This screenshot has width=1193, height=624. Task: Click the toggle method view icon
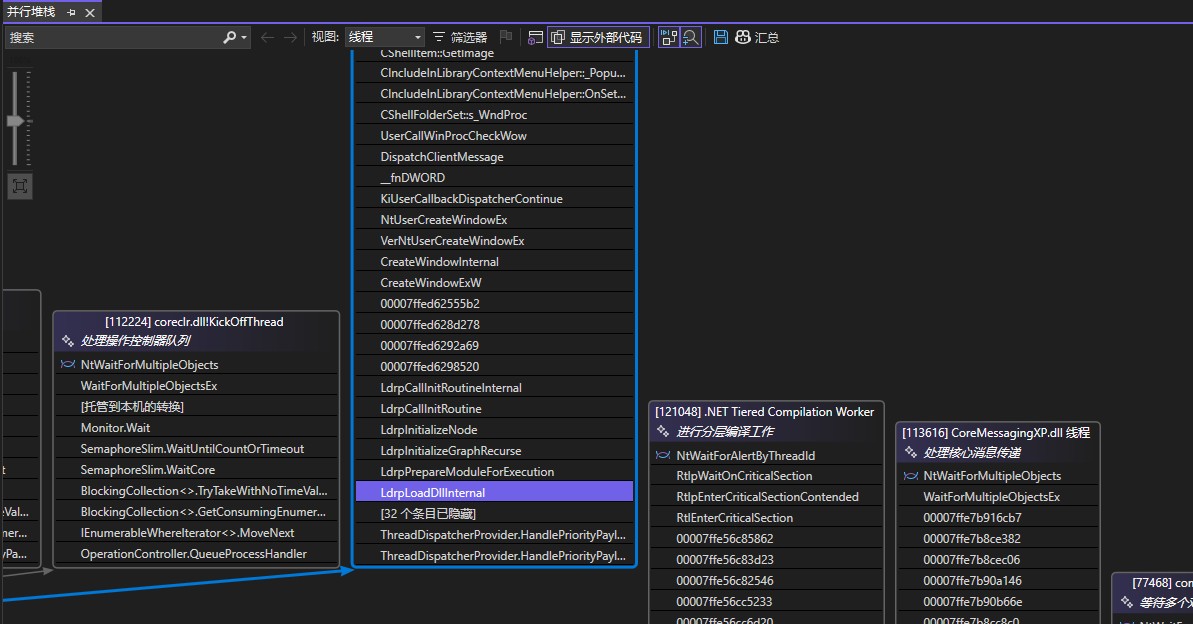click(535, 37)
